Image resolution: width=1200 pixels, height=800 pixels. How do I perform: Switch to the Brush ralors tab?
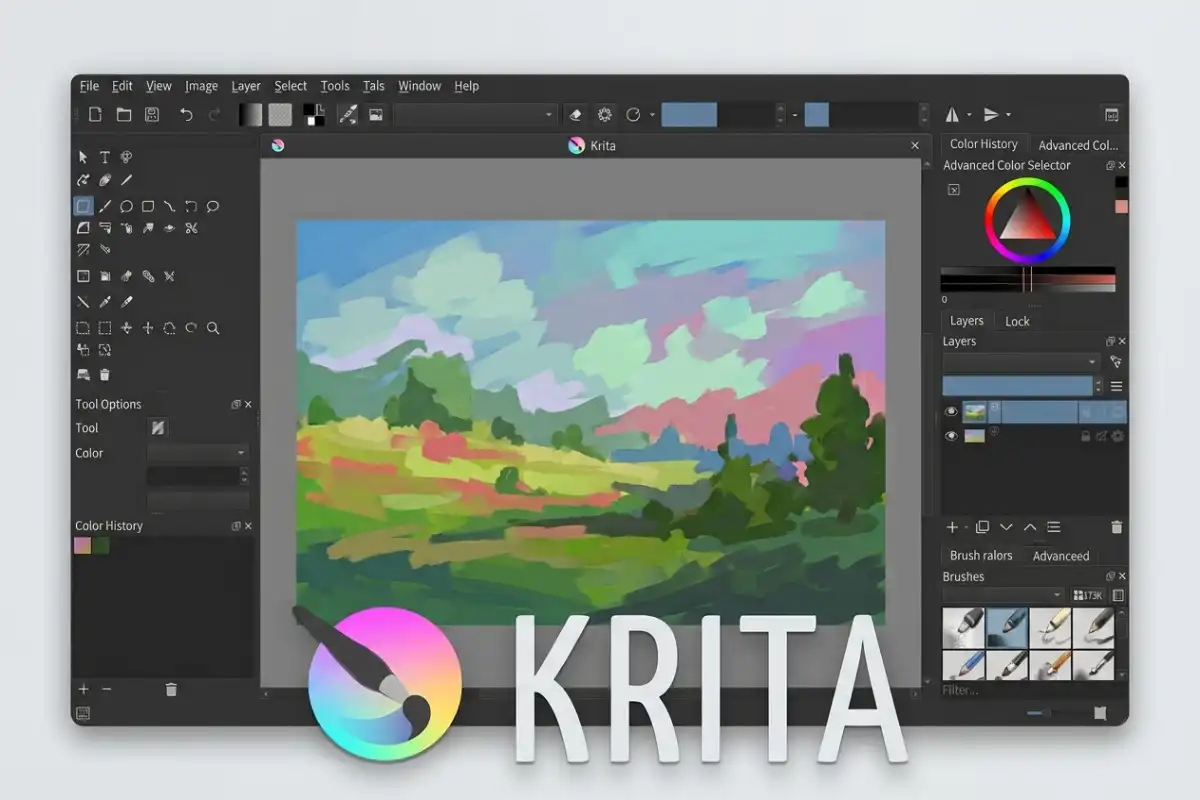pos(981,556)
